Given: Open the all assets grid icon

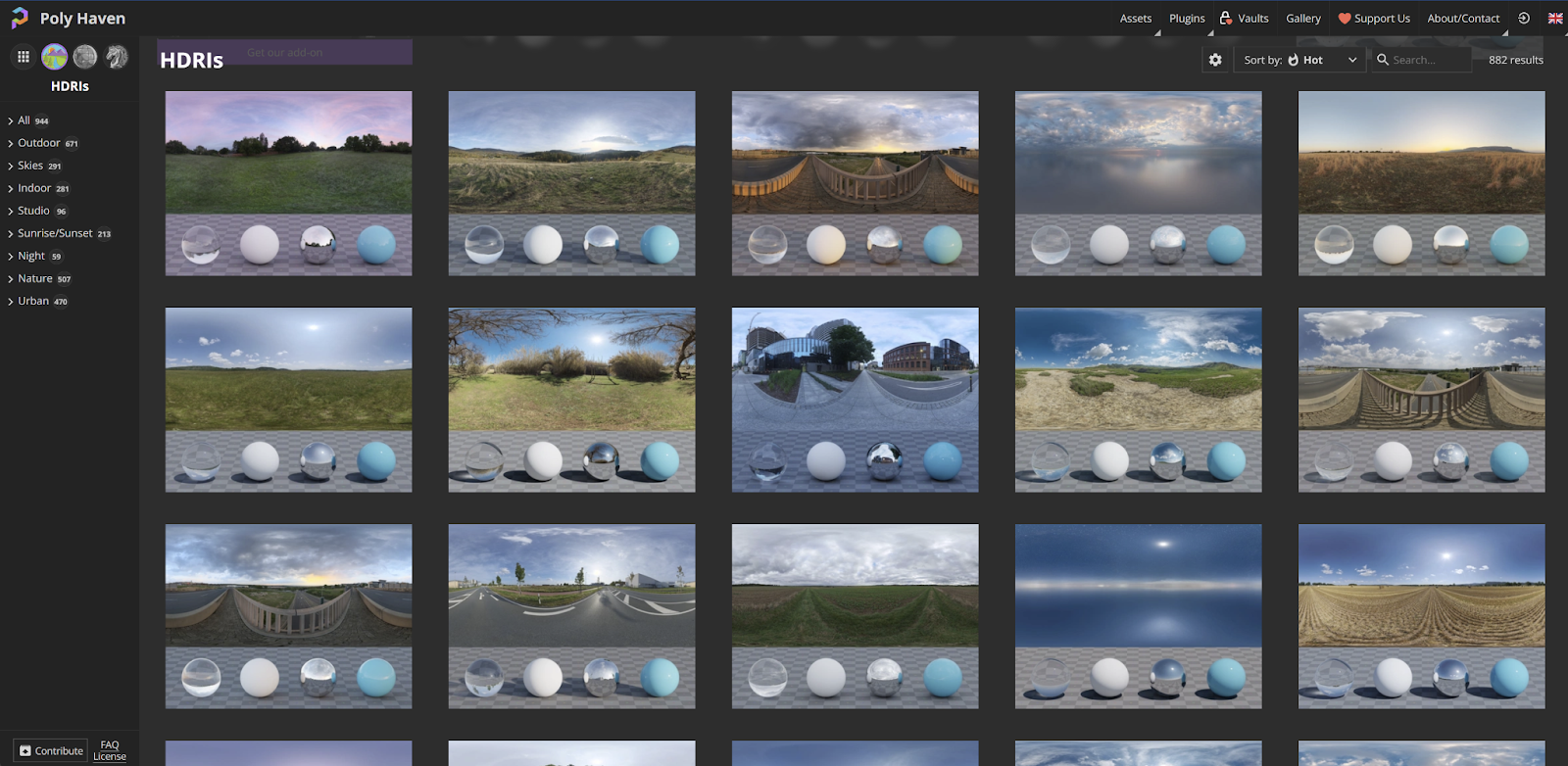Looking at the screenshot, I should click(24, 57).
